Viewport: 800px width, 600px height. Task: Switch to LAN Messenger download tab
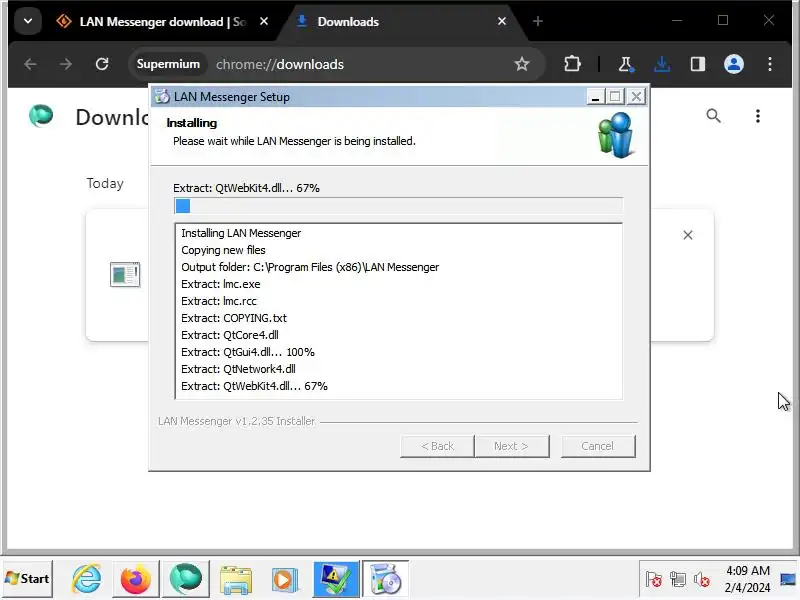[x=161, y=21]
